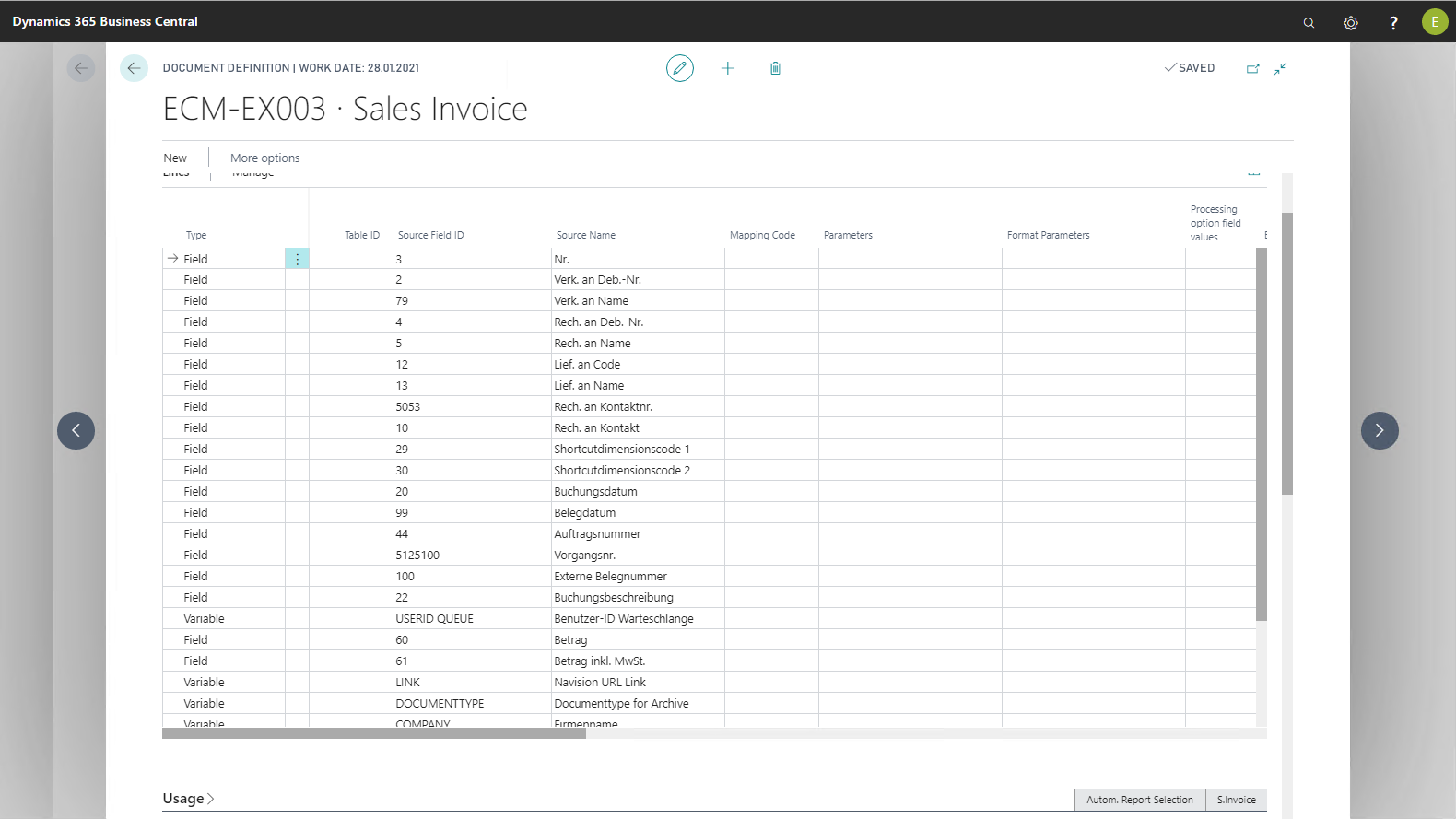Click the edit pencil icon
Viewport: 1456px width, 819px height.
[680, 68]
